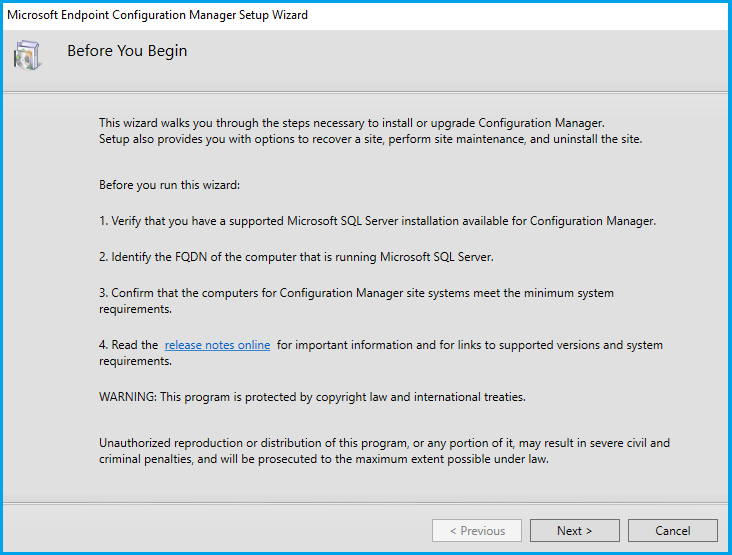The height and width of the screenshot is (555, 732).
Task: Click the setup wizard icon beside the heading
Action: 28,57
